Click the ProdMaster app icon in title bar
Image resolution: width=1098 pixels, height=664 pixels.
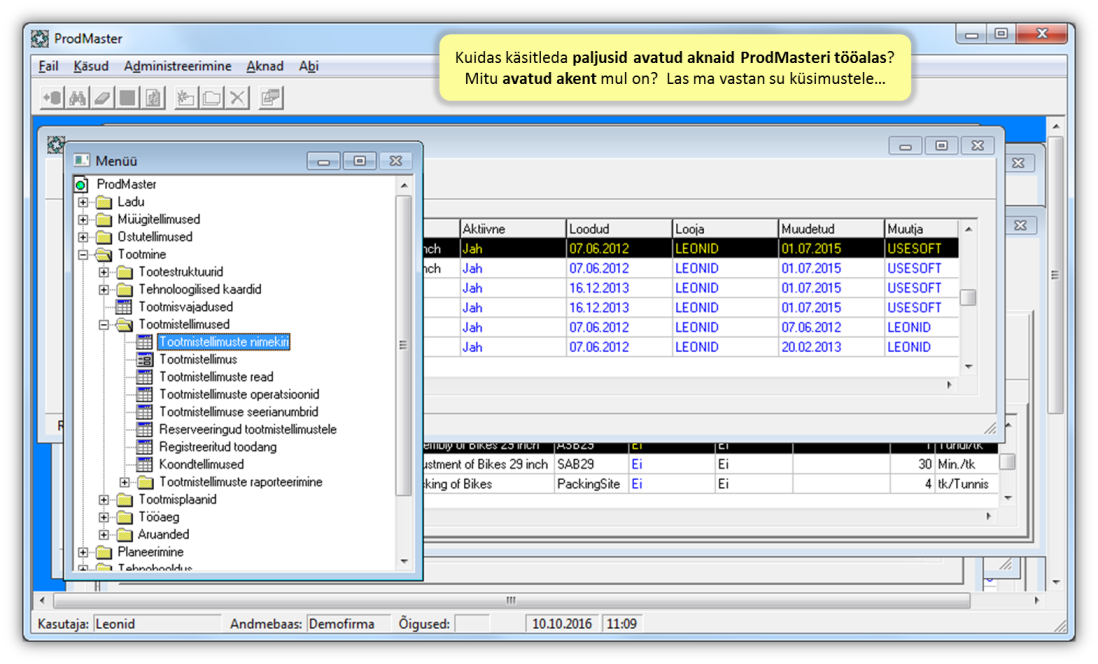[x=41, y=39]
